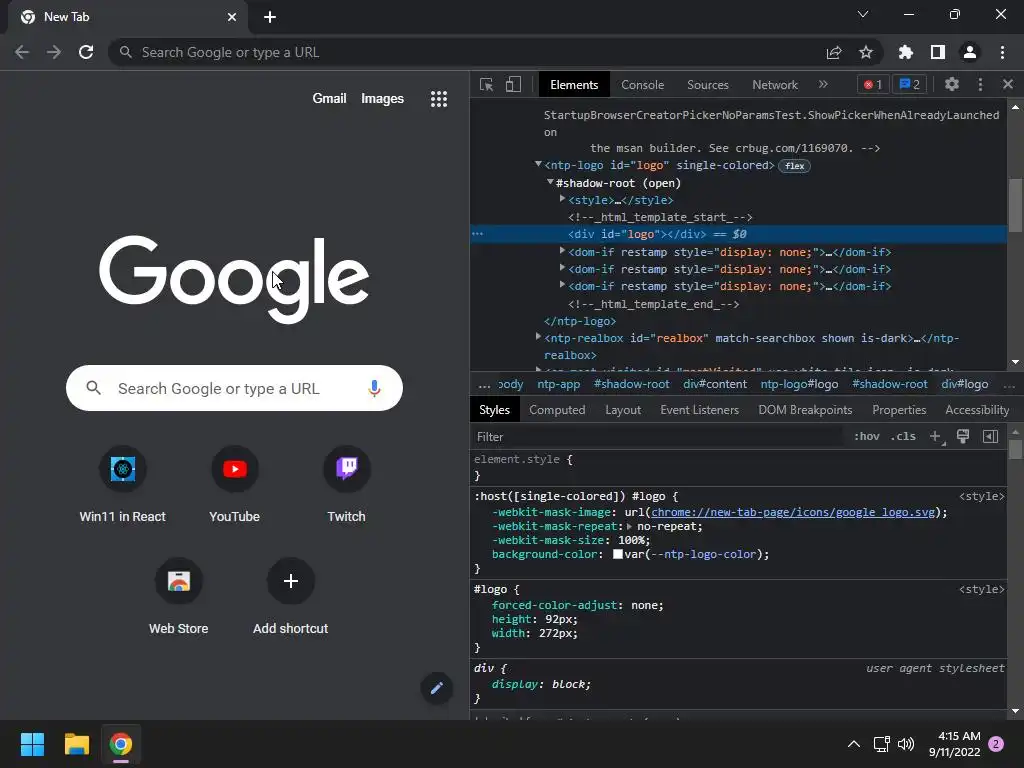Open the Windows Start menu
The image size is (1024, 768).
pyautogui.click(x=32, y=744)
